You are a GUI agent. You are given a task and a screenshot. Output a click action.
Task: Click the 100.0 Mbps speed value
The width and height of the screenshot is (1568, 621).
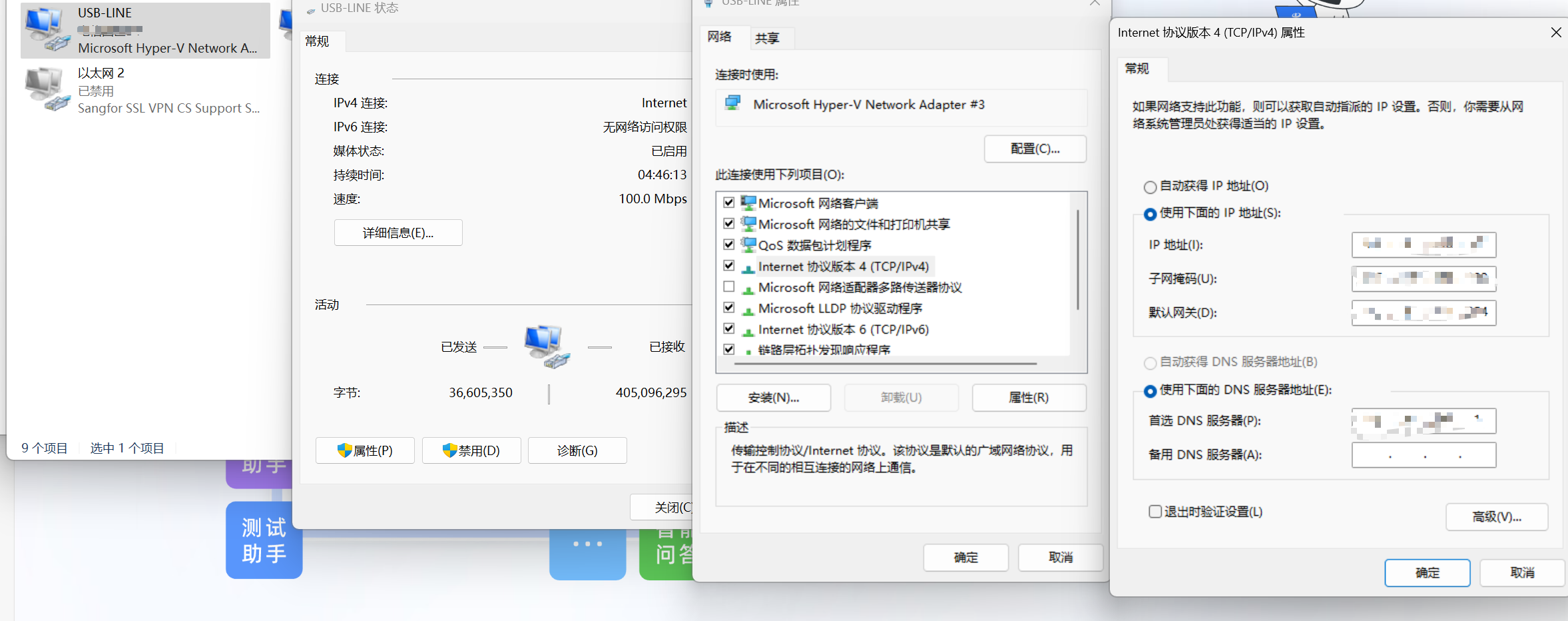coord(653,199)
